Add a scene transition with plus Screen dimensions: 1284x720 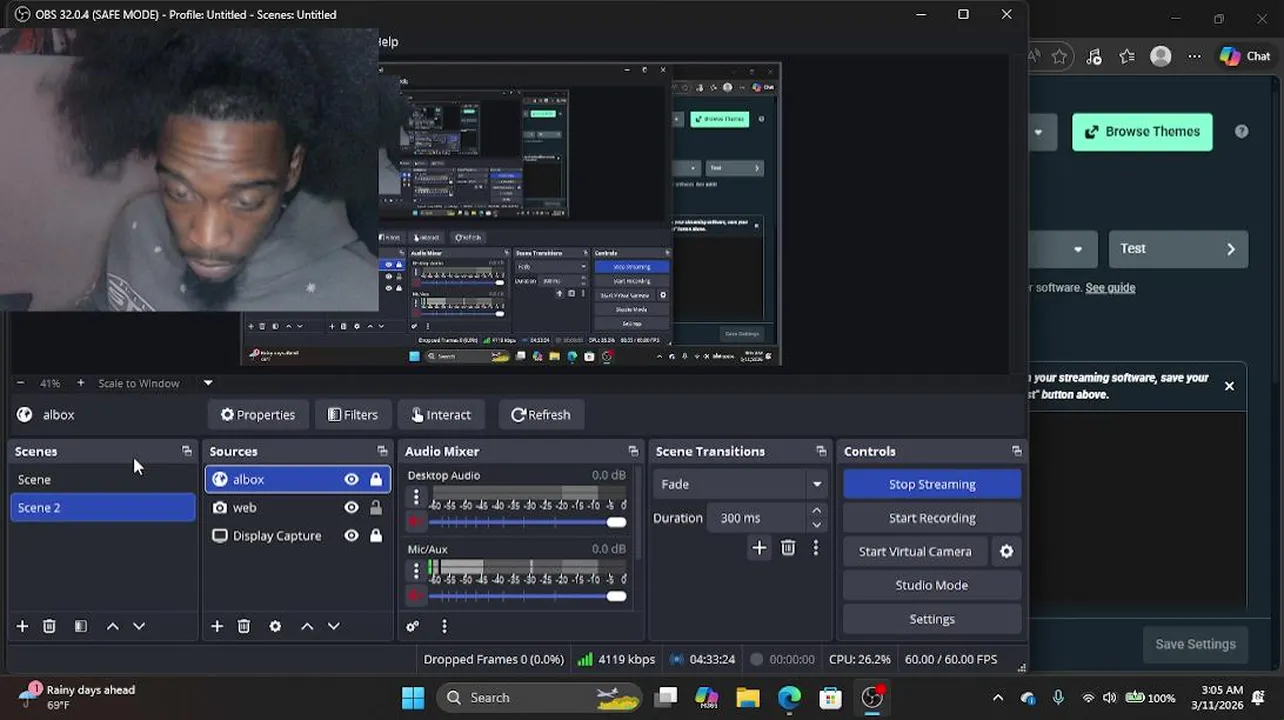(x=759, y=547)
